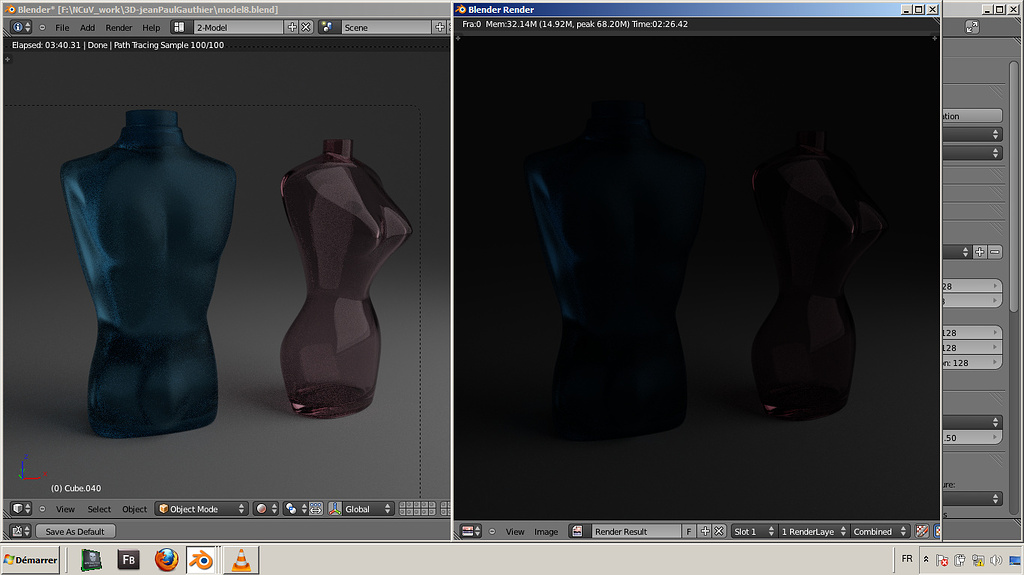Open render window left panel plus corner
Image resolution: width=1024 pixels, height=575 pixels.
click(458, 38)
